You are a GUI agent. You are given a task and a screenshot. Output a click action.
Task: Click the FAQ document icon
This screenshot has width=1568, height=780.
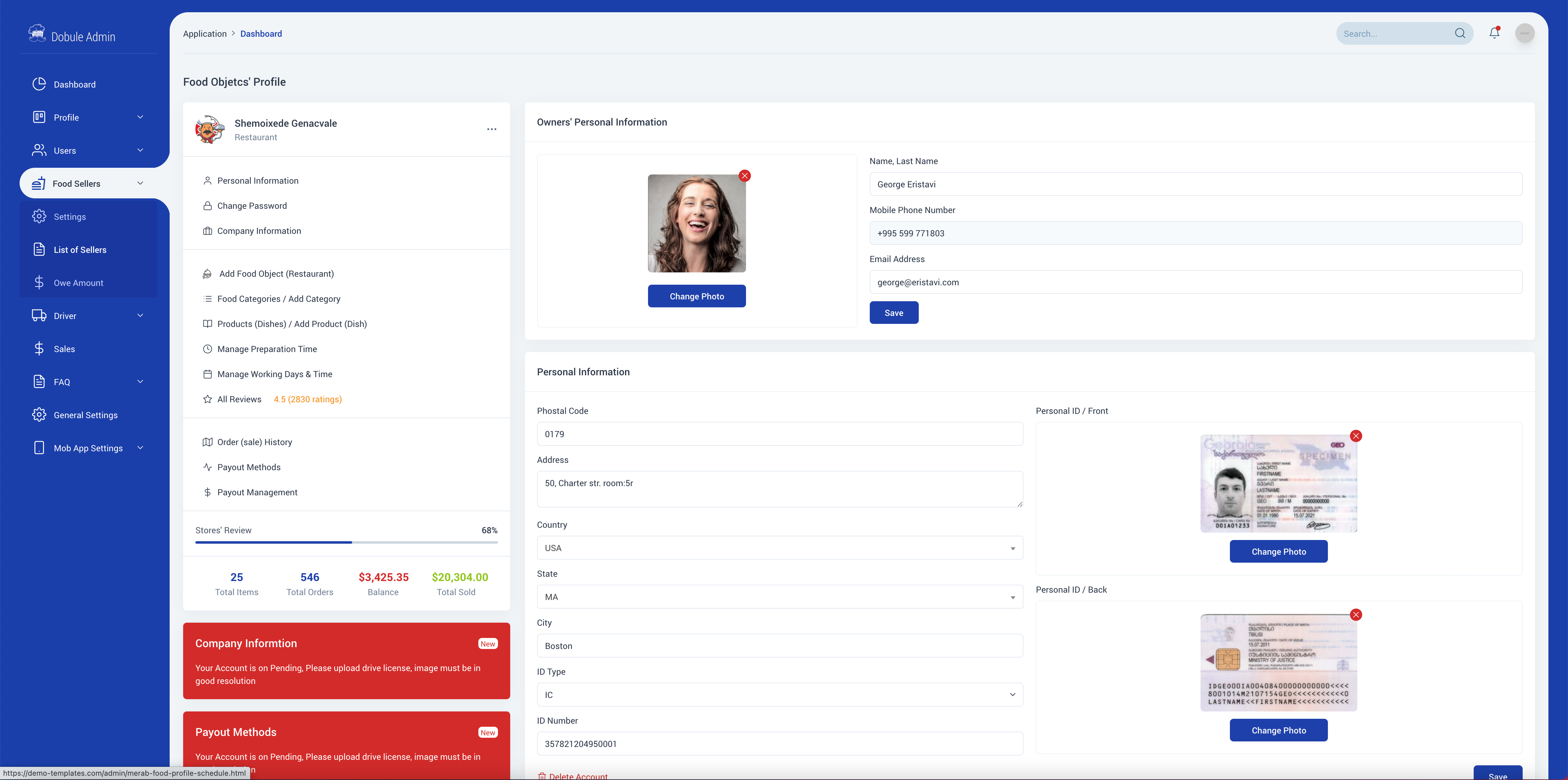tap(39, 381)
